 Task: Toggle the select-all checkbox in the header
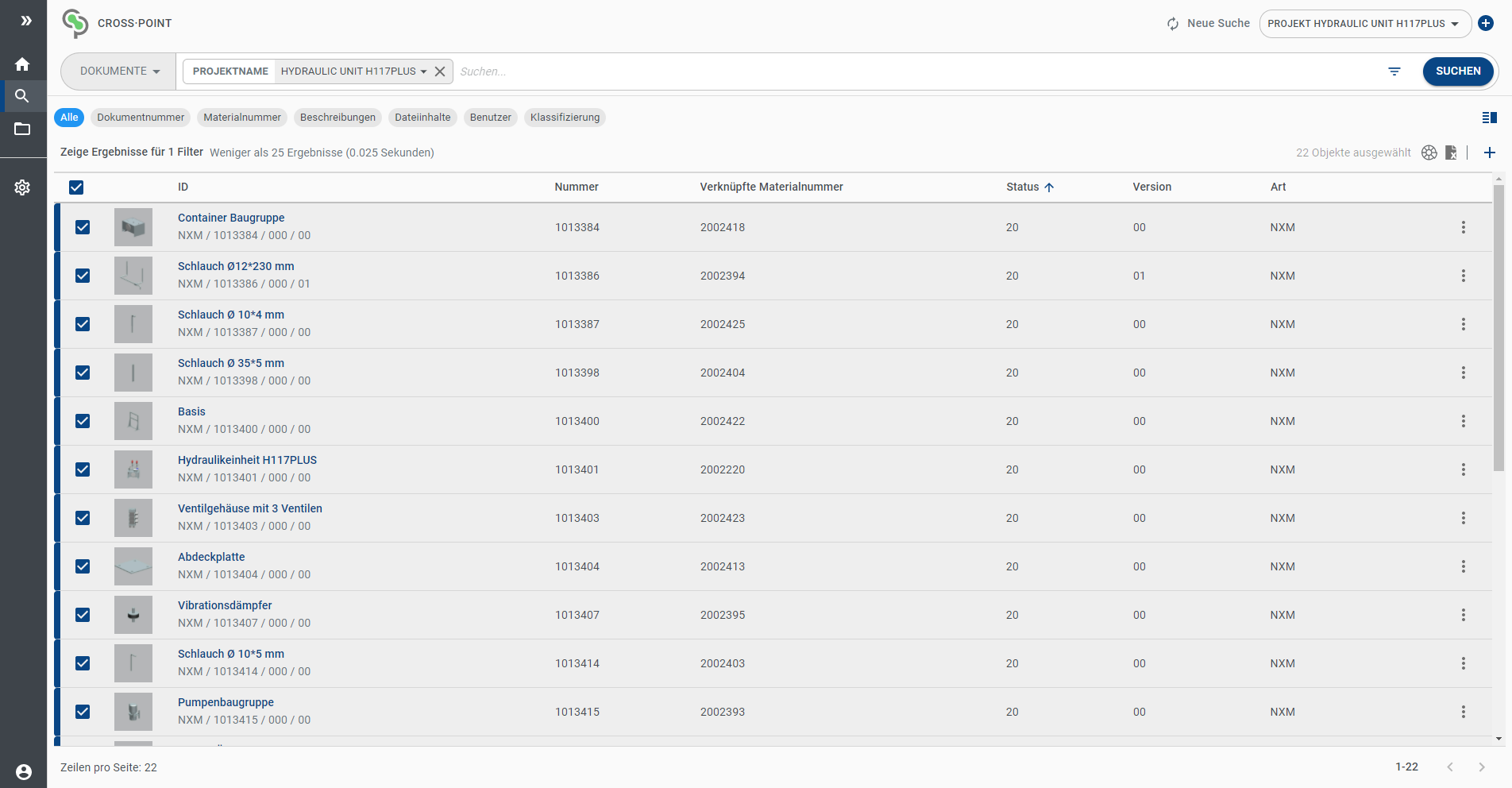coord(76,187)
